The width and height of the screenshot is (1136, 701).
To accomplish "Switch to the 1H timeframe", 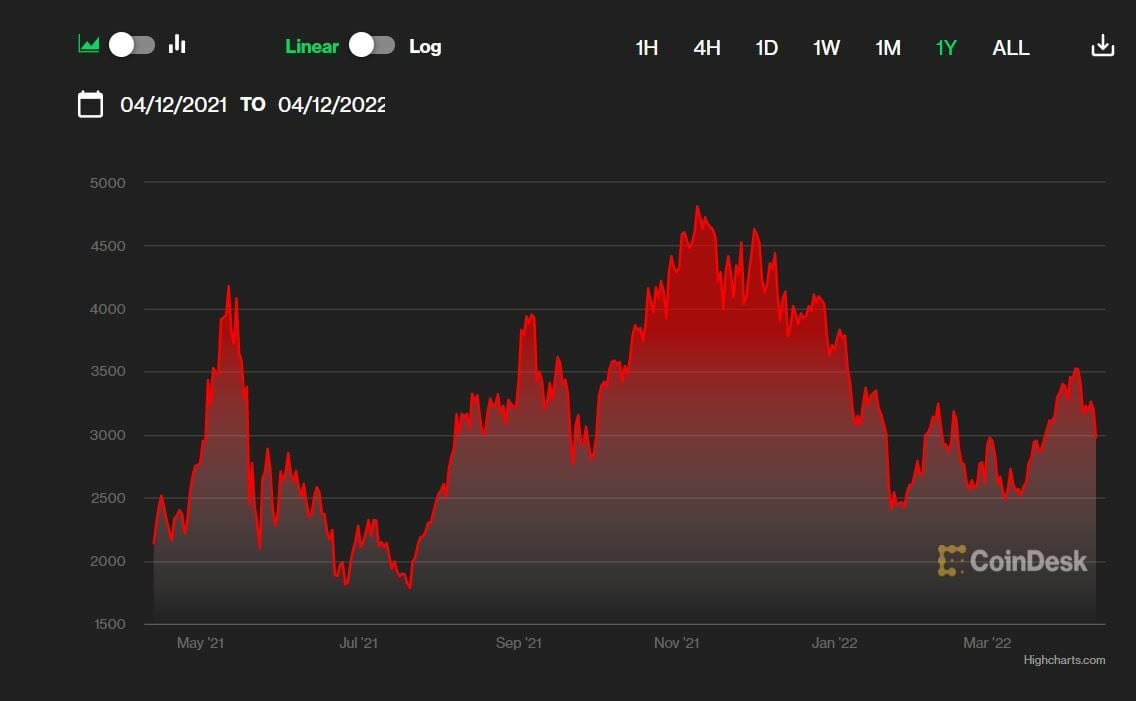I will pyautogui.click(x=646, y=48).
